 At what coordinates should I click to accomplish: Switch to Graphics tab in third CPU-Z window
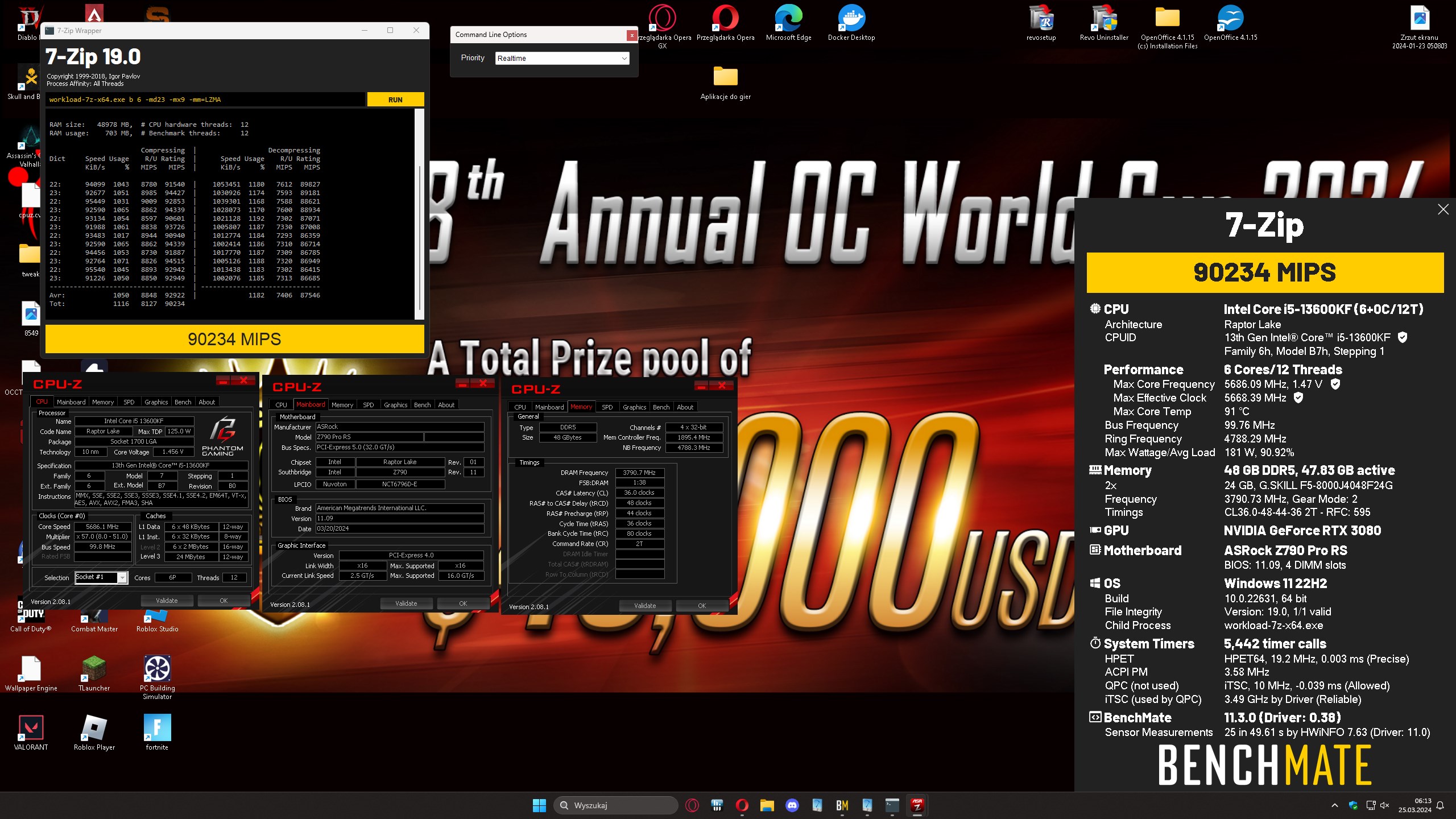coord(634,407)
